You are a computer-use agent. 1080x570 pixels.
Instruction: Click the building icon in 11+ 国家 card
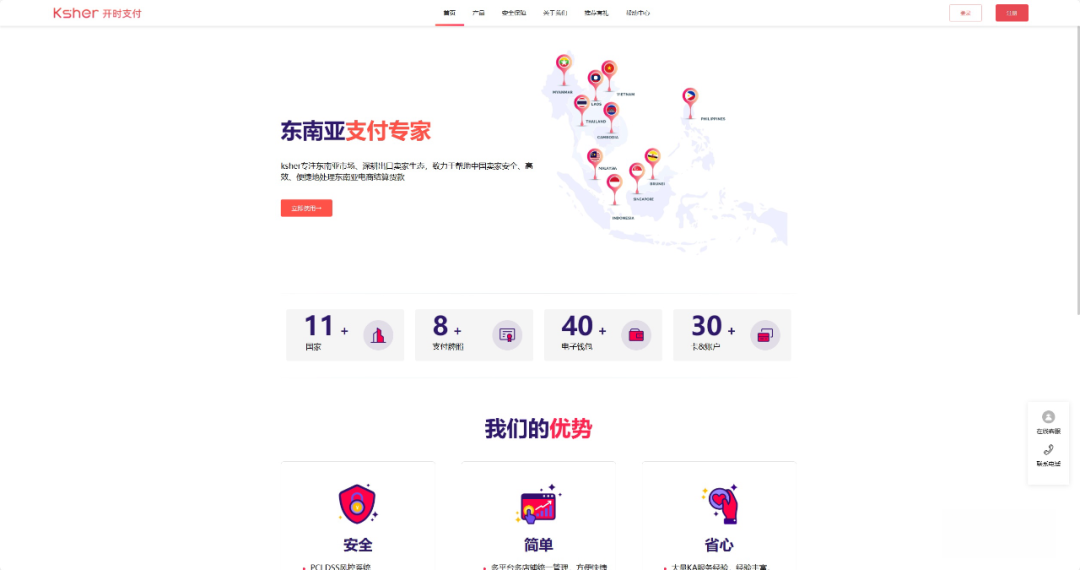point(378,335)
